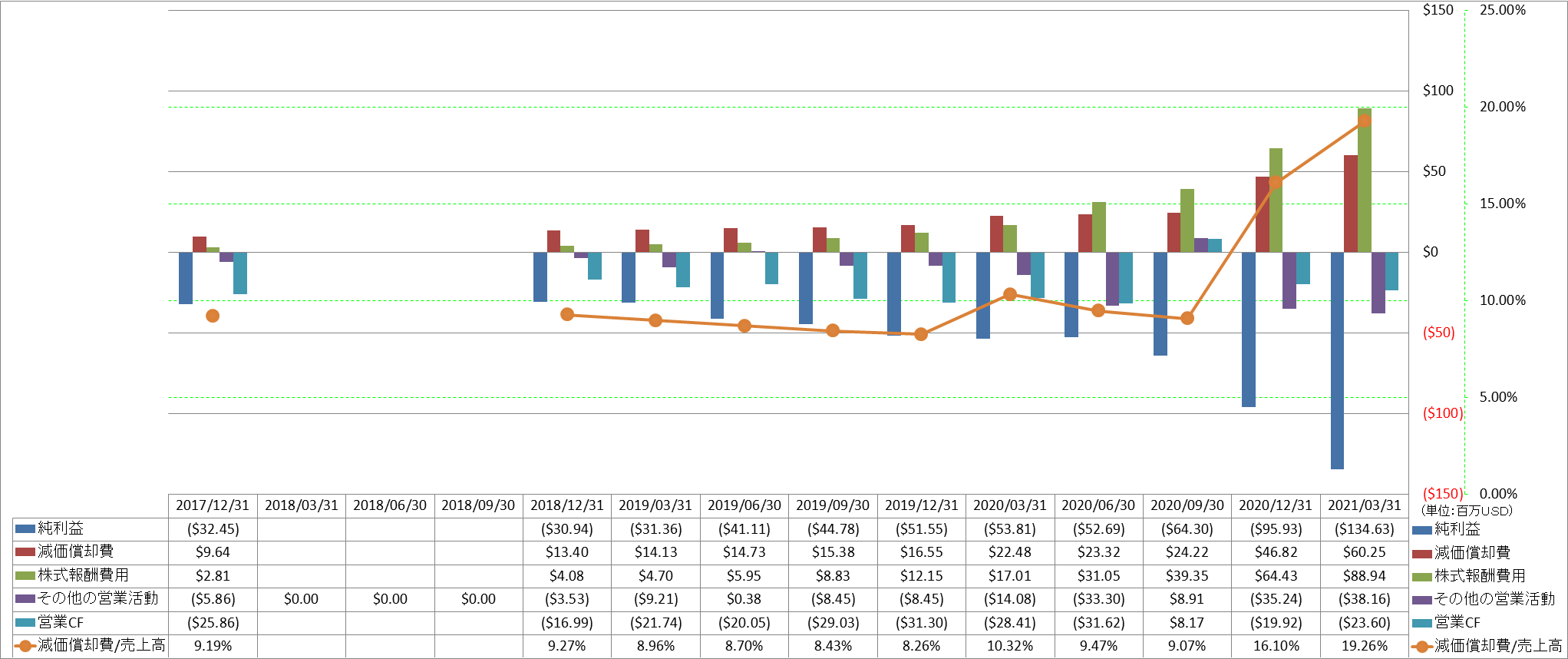Click the $150 axis label
The width and height of the screenshot is (1568, 659).
click(1438, 10)
